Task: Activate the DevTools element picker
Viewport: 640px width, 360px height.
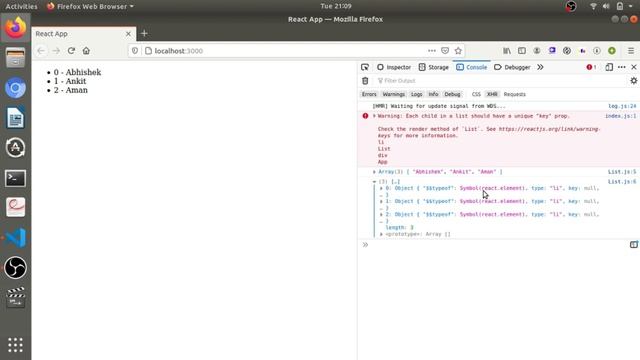Action: 365,67
